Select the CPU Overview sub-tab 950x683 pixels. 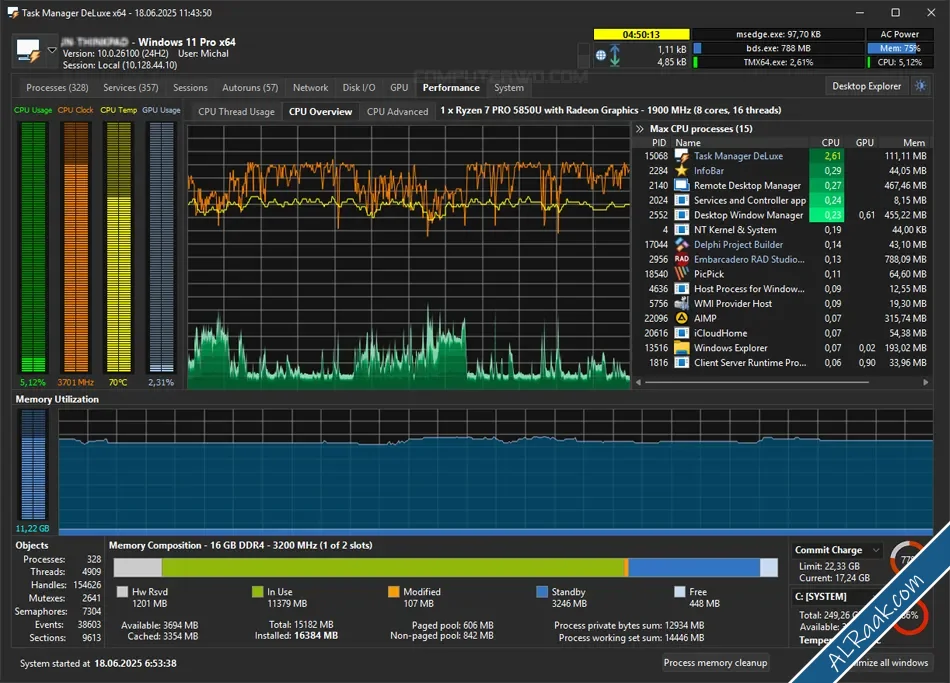[321, 112]
